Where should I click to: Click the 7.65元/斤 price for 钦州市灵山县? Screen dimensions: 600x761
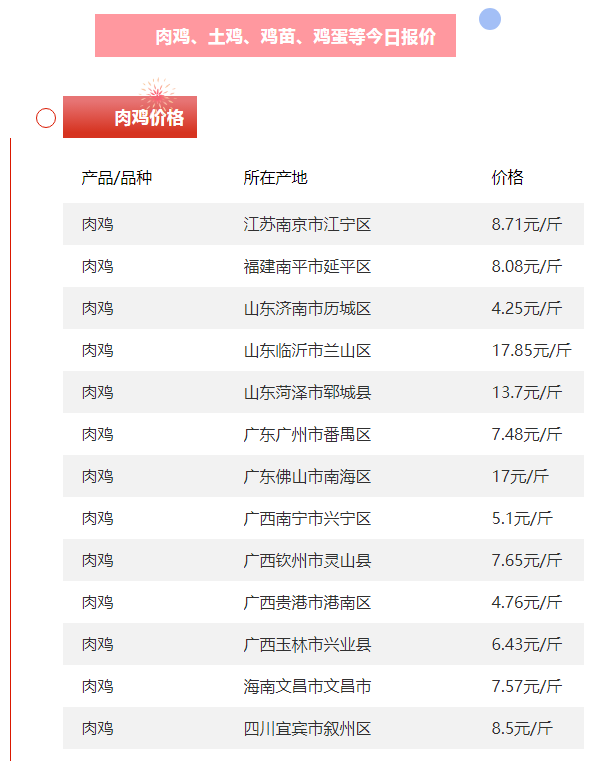click(x=526, y=561)
